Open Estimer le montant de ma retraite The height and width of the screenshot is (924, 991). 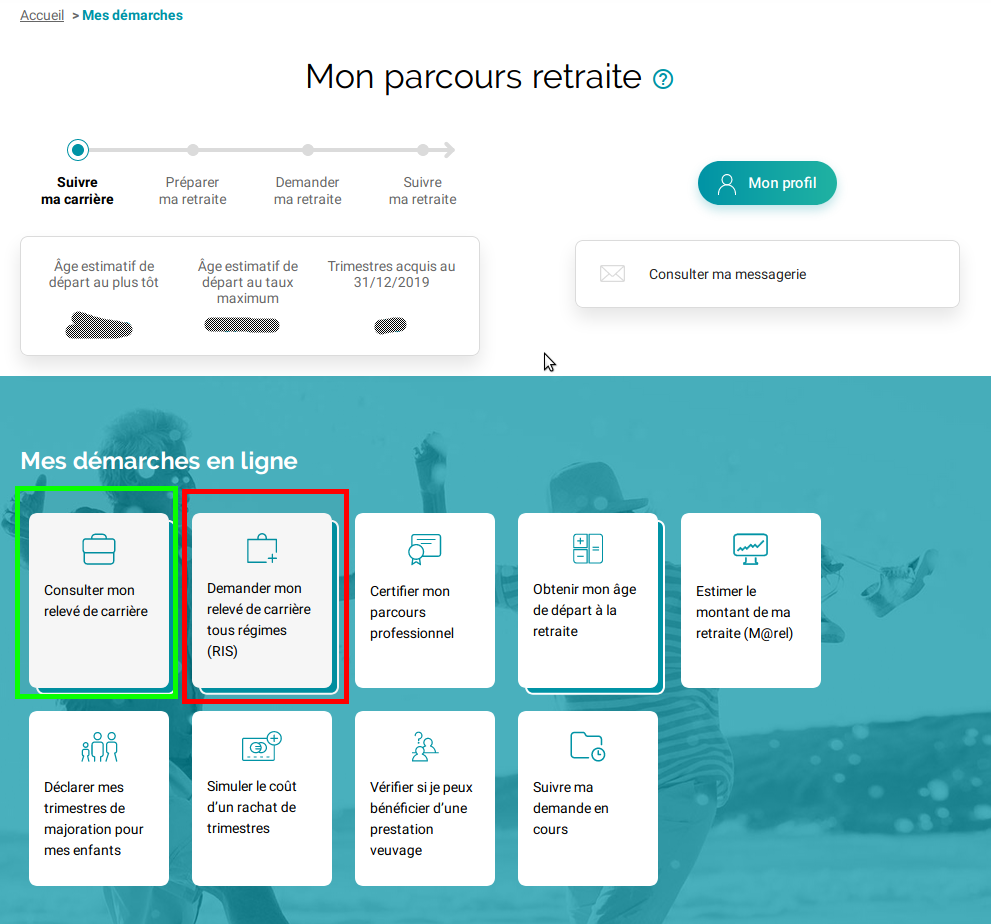[x=751, y=600]
